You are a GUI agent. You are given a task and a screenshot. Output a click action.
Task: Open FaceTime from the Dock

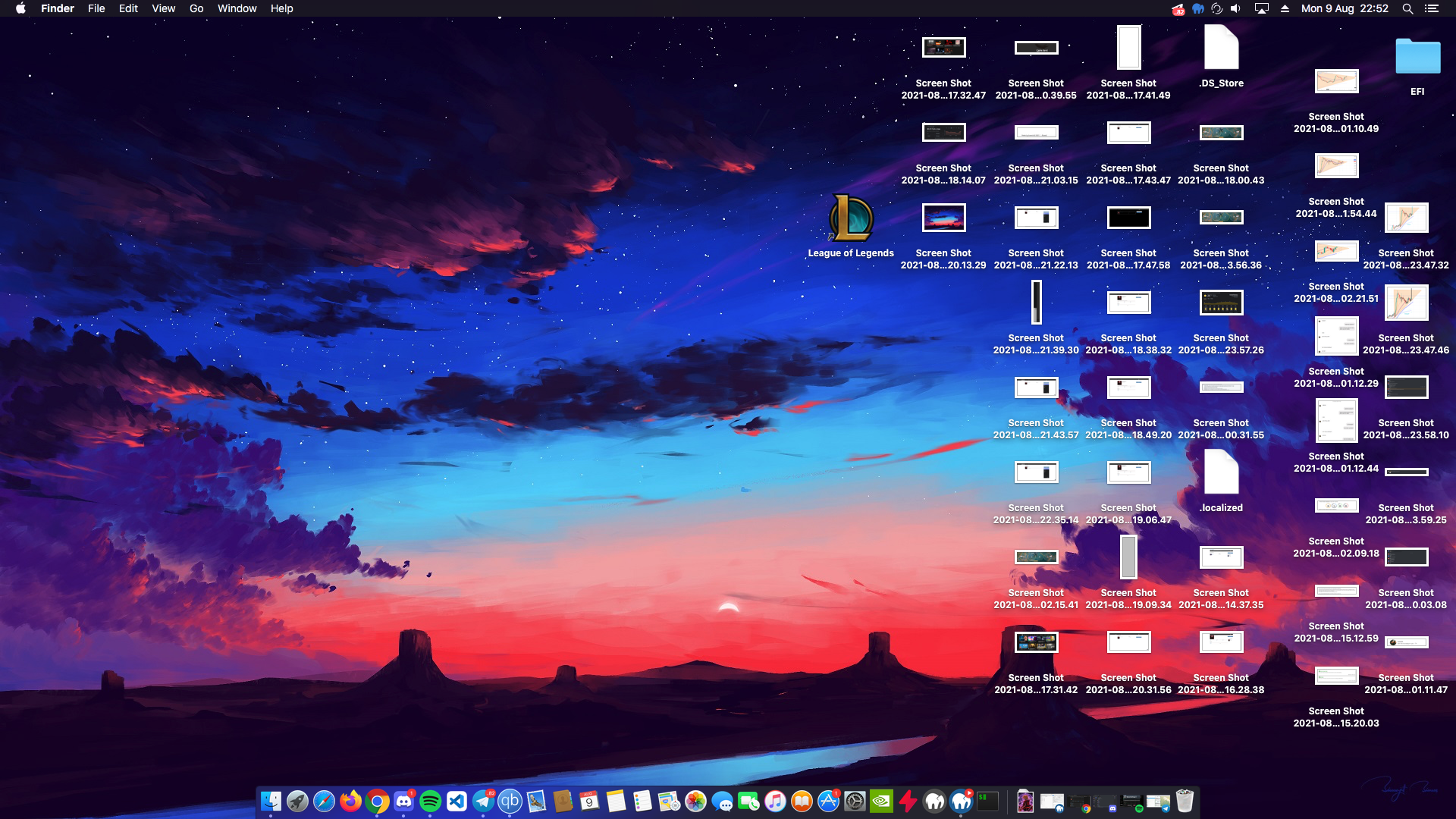coord(748,801)
